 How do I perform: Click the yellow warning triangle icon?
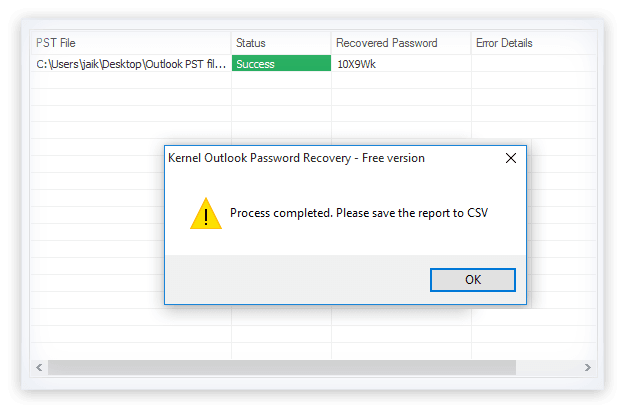(206, 213)
